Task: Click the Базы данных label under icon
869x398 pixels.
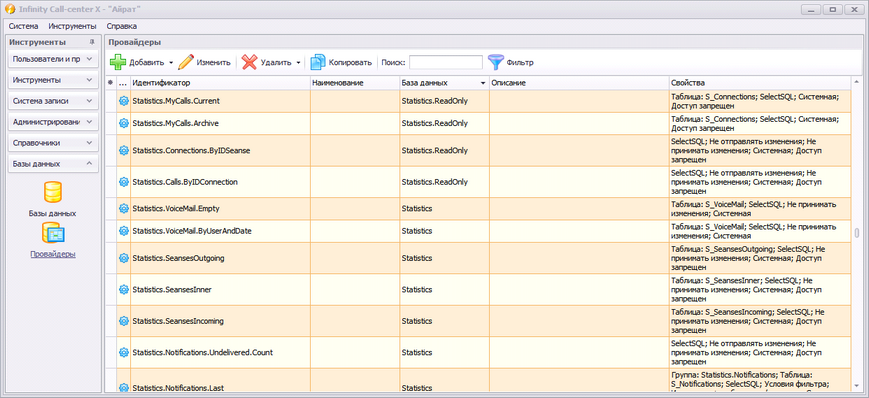Action: [x=53, y=213]
